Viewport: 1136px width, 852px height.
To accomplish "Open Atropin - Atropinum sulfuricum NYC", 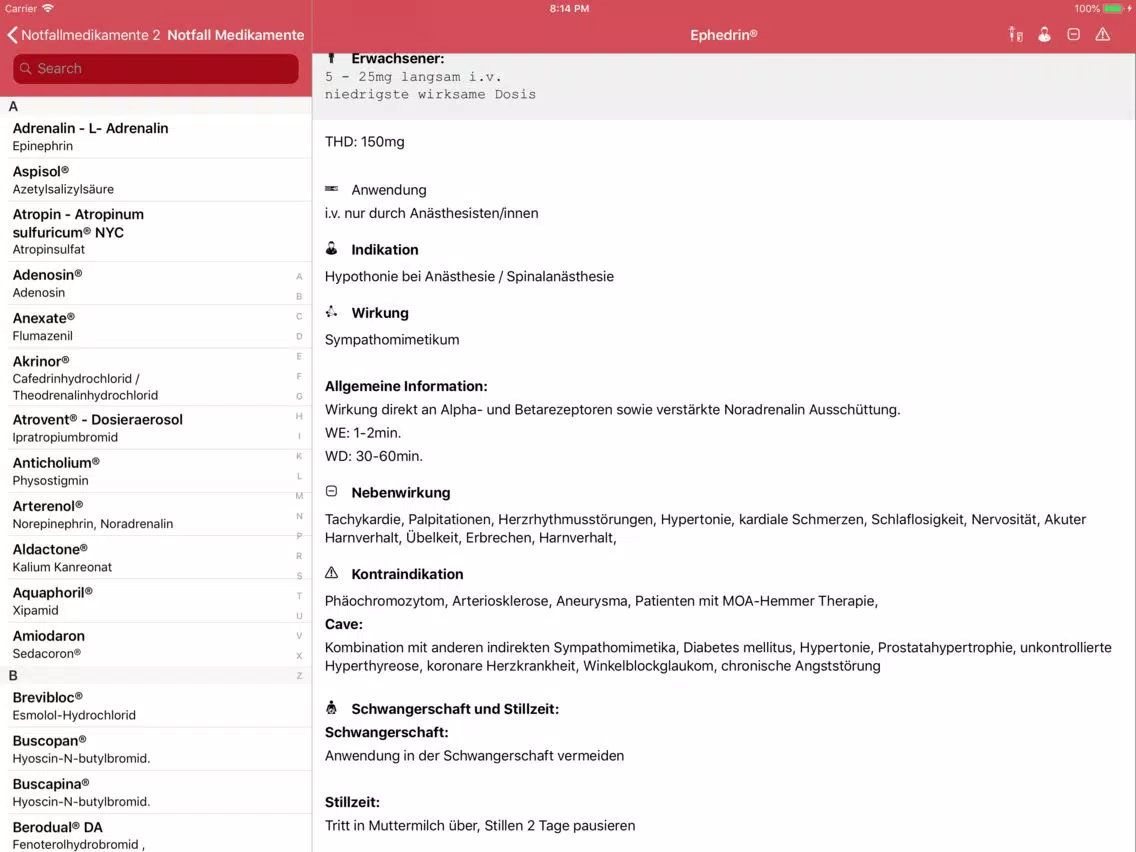I will (x=156, y=231).
